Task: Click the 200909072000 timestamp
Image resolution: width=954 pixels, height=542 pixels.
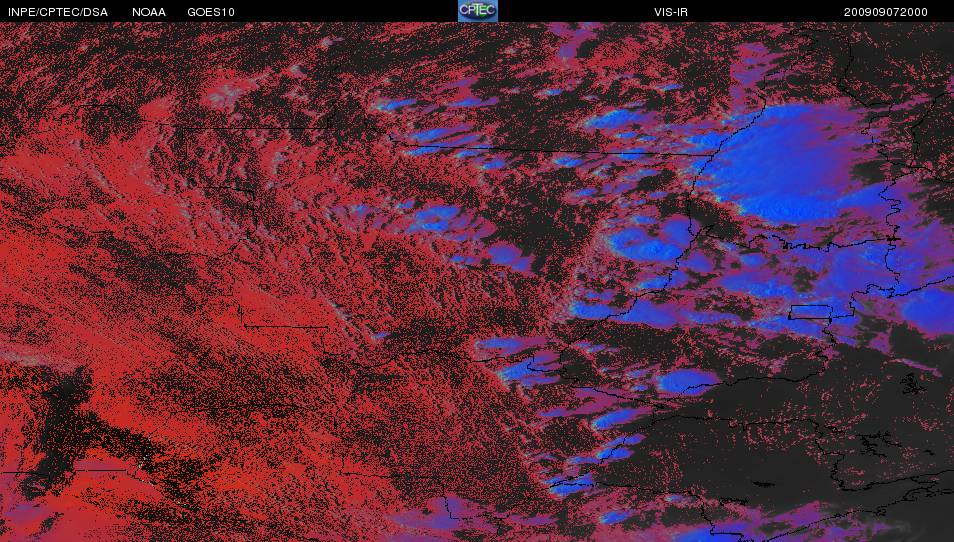Action: (885, 12)
